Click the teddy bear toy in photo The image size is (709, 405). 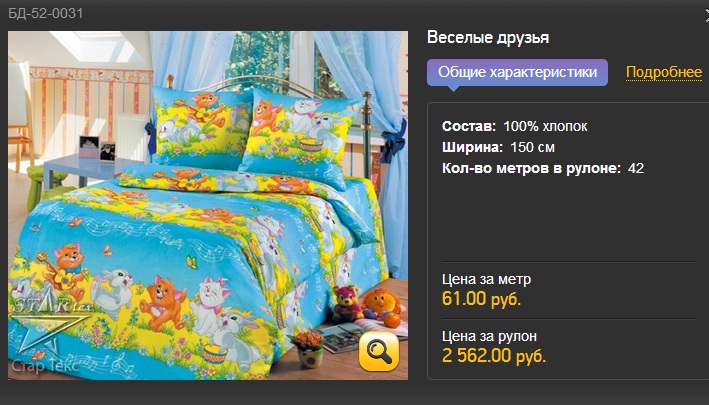point(347,303)
